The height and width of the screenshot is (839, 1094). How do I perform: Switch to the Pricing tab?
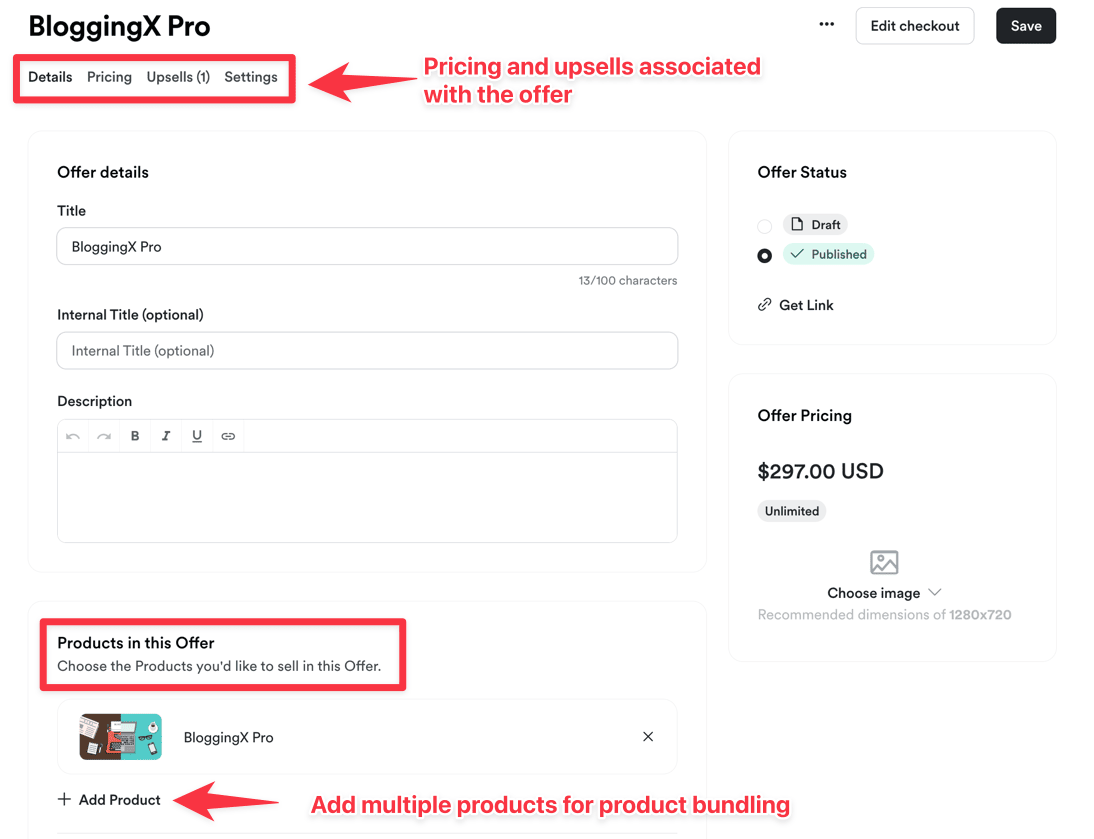pyautogui.click(x=109, y=77)
